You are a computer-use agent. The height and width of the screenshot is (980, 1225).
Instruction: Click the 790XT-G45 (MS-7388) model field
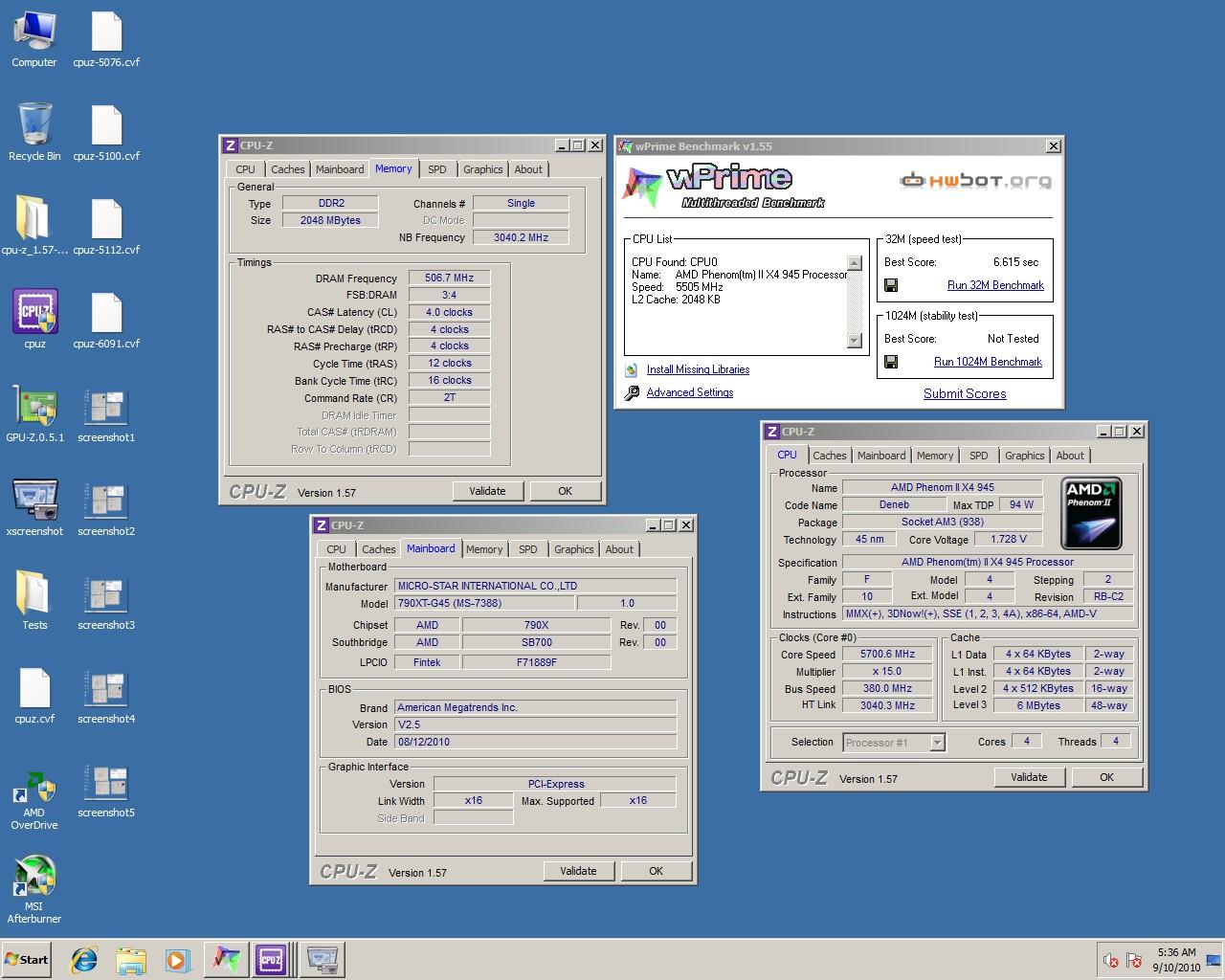click(484, 603)
